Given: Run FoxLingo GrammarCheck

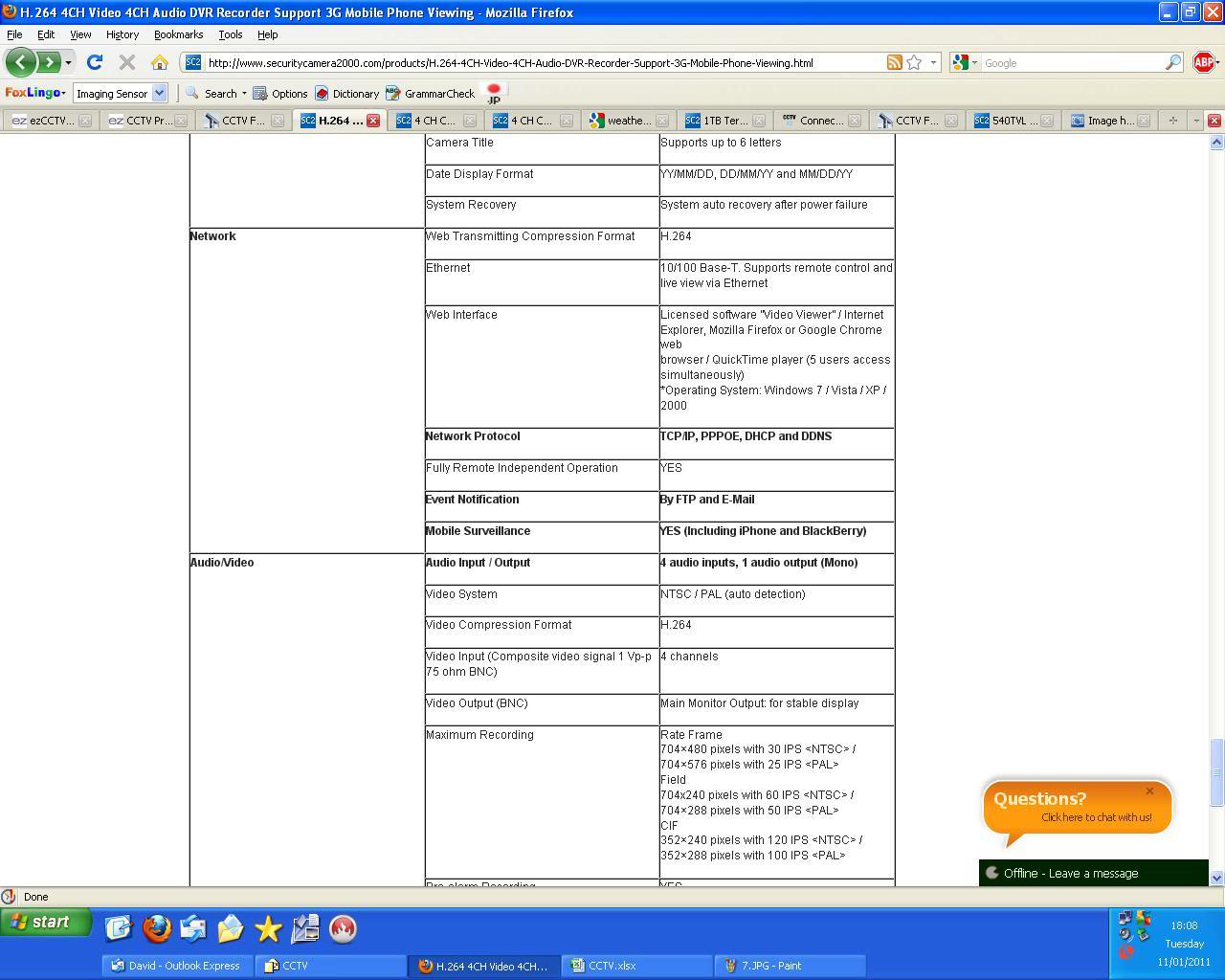Looking at the screenshot, I should (430, 94).
